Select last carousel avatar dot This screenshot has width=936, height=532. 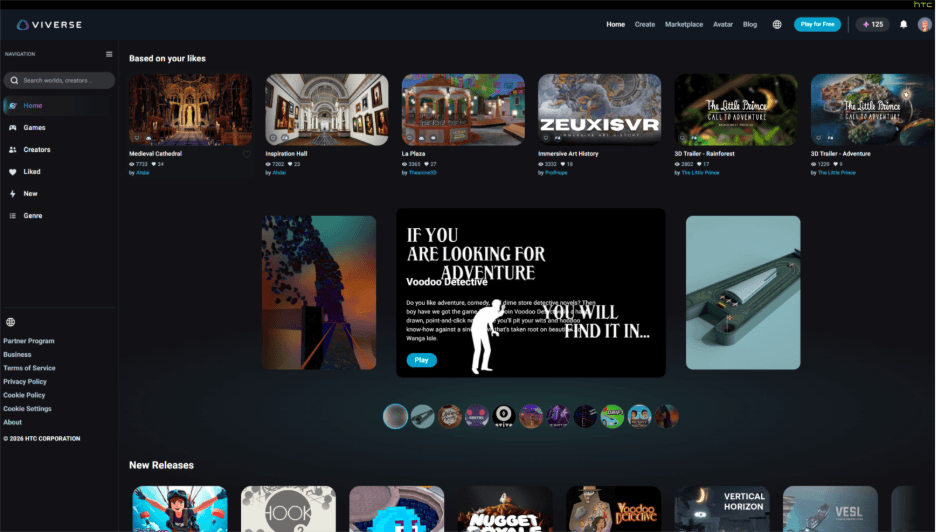coord(666,417)
